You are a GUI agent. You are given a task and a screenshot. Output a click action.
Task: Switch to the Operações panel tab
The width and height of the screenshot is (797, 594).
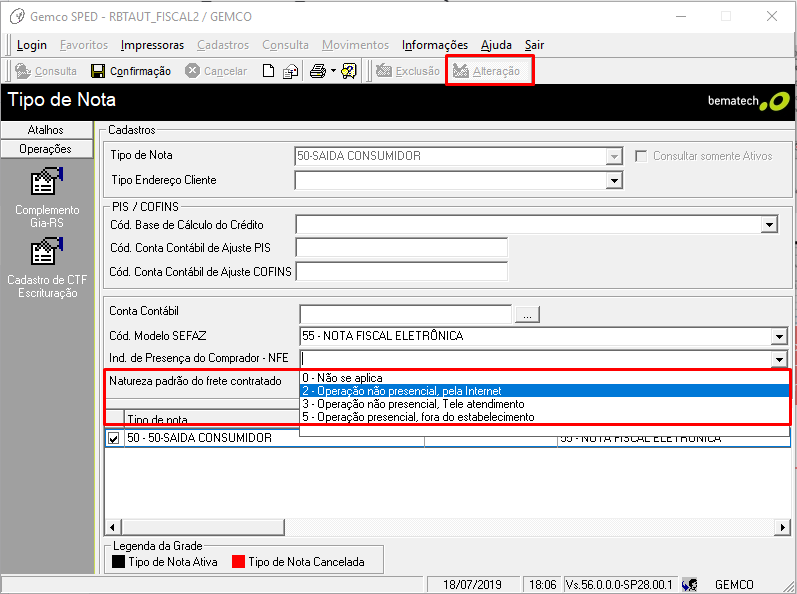point(46,149)
